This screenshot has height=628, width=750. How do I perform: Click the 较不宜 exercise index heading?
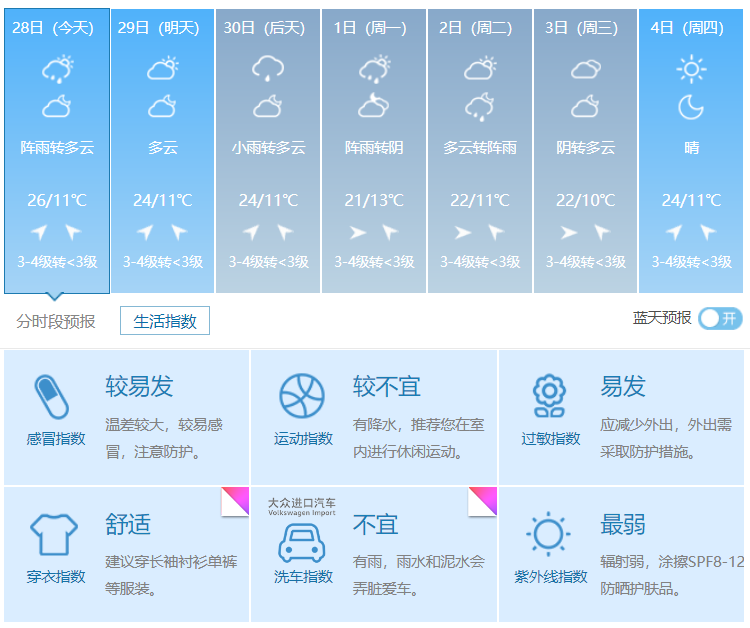coord(387,386)
